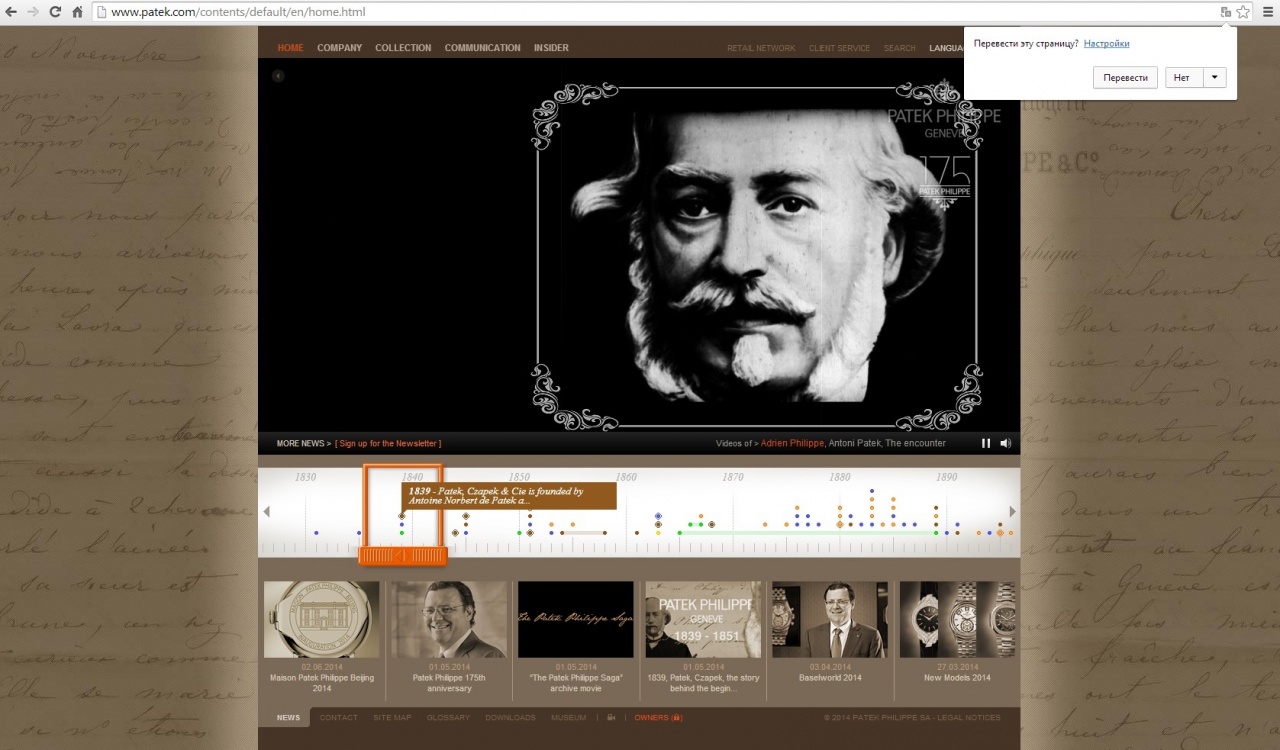Screen dimensions: 1280x750
Task: Click the Перевести button
Action: click(1125, 78)
